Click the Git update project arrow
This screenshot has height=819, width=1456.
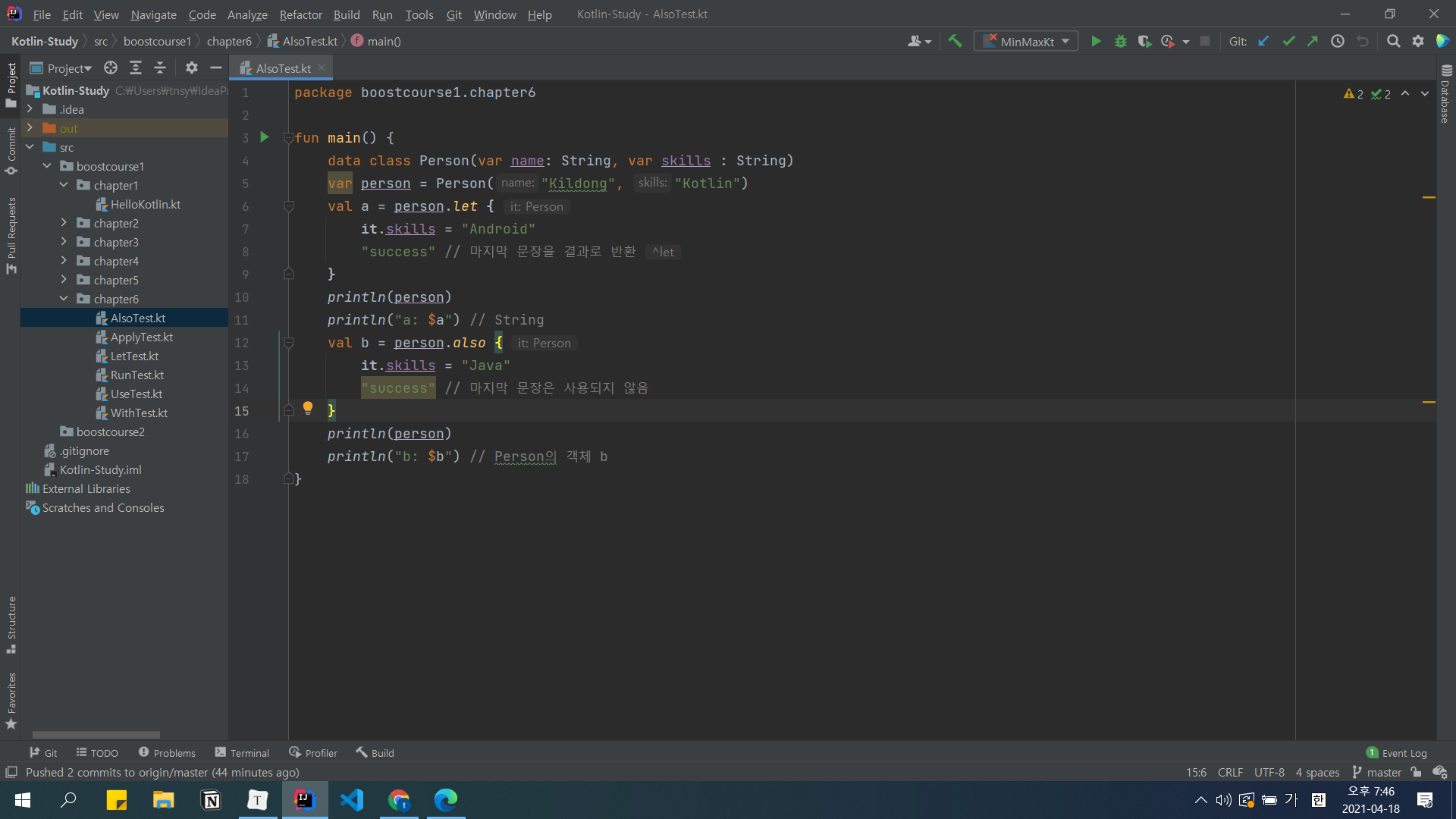(1263, 42)
